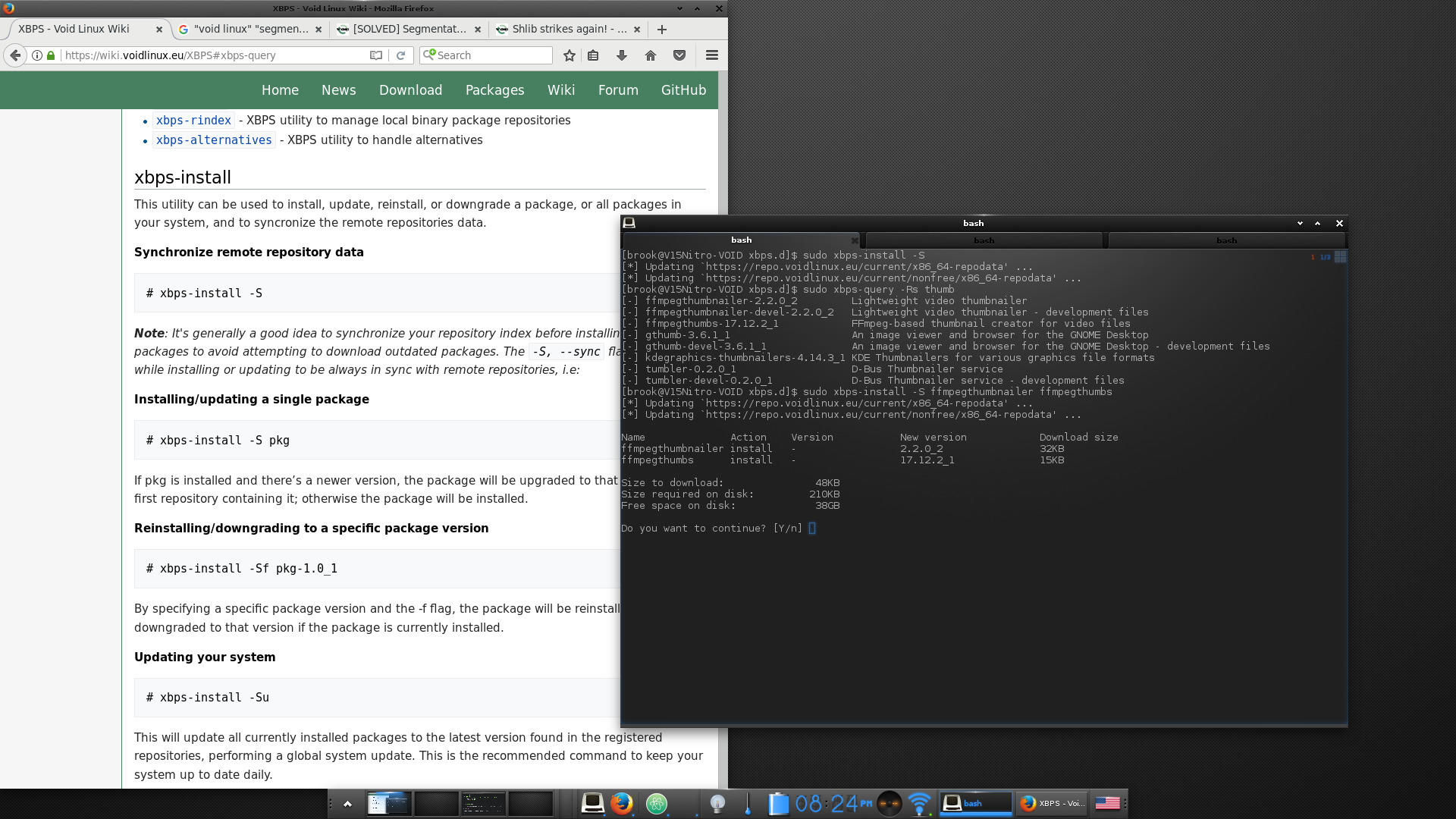This screenshot has height=819, width=1456.
Task: Activate the XBPS - Voi... Firefox taskbar button
Action: [1052, 803]
